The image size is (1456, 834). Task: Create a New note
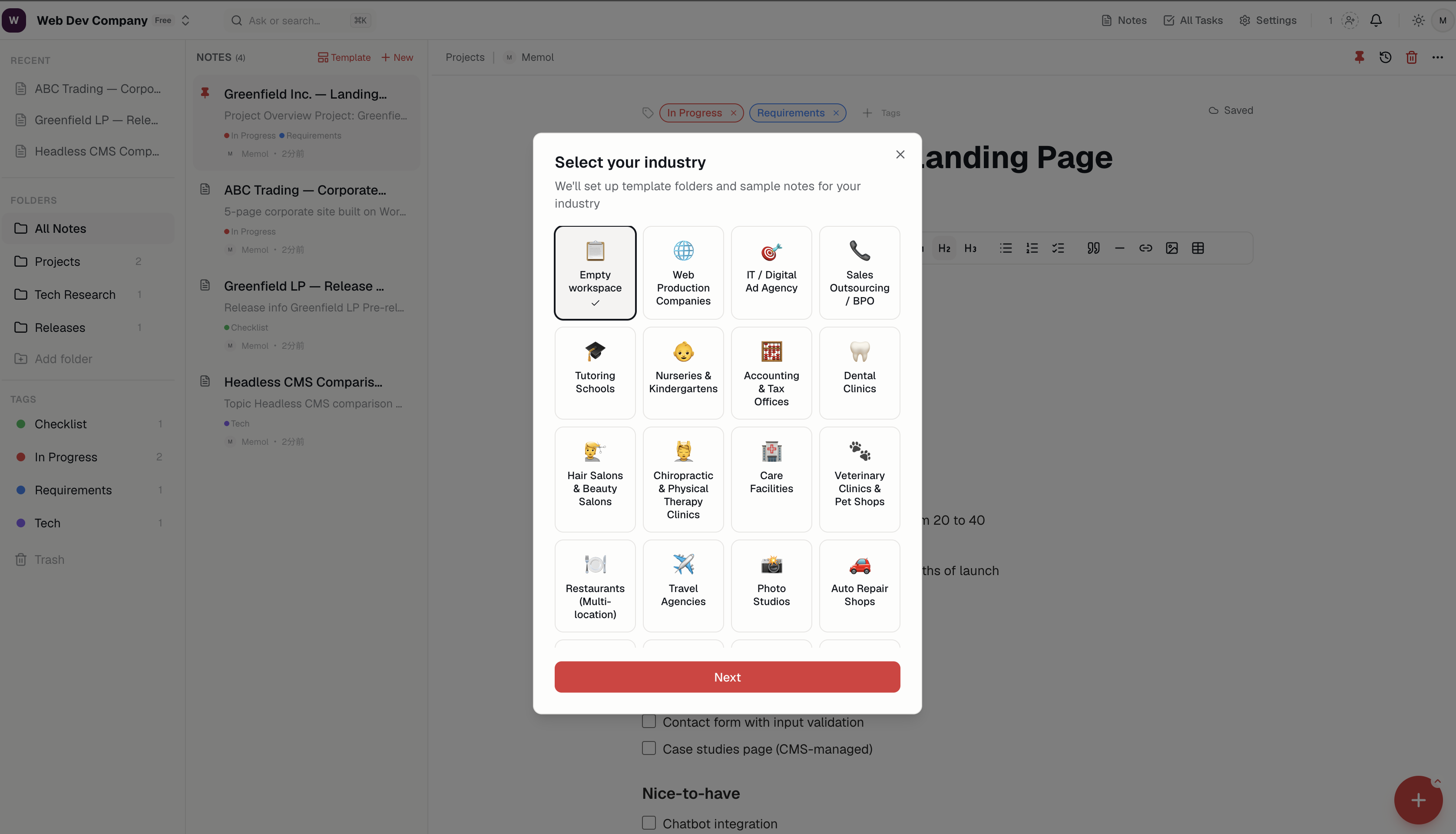[x=397, y=57]
